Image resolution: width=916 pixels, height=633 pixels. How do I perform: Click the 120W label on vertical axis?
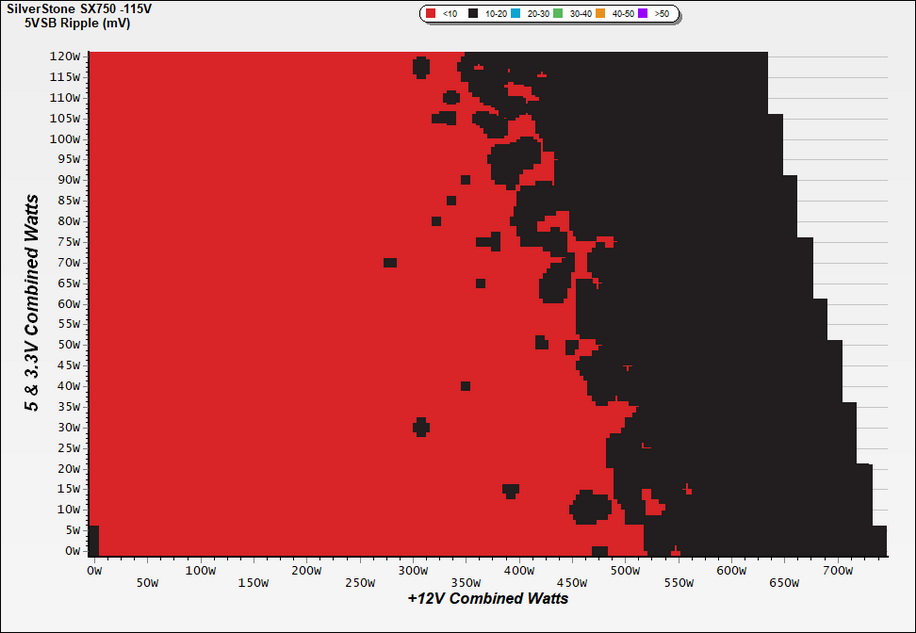coord(65,57)
